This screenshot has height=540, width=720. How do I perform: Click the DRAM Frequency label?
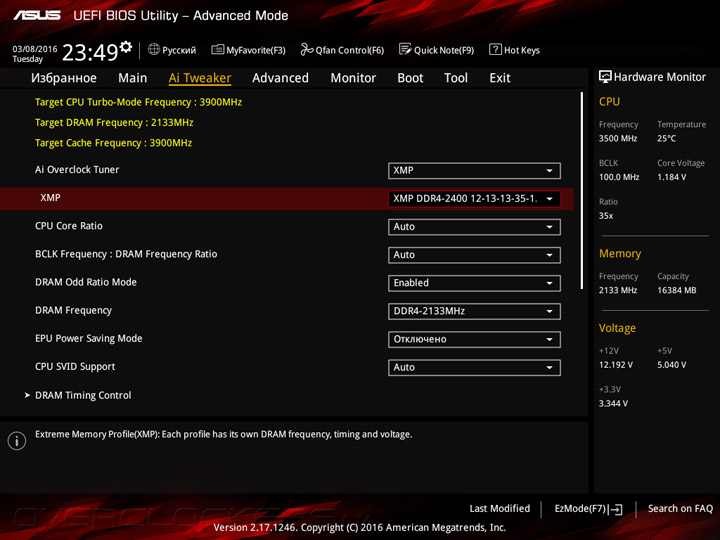pyautogui.click(x=73, y=310)
